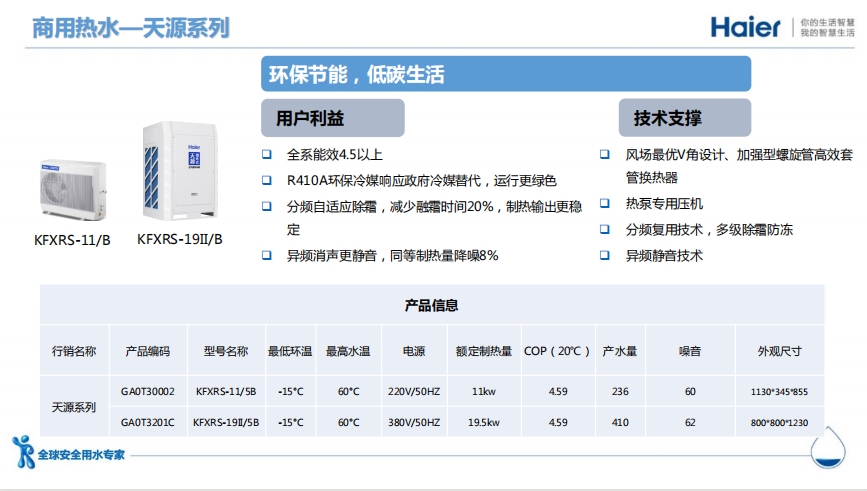
Task: Click the 天源系列 cell in the table
Action: coord(74,407)
